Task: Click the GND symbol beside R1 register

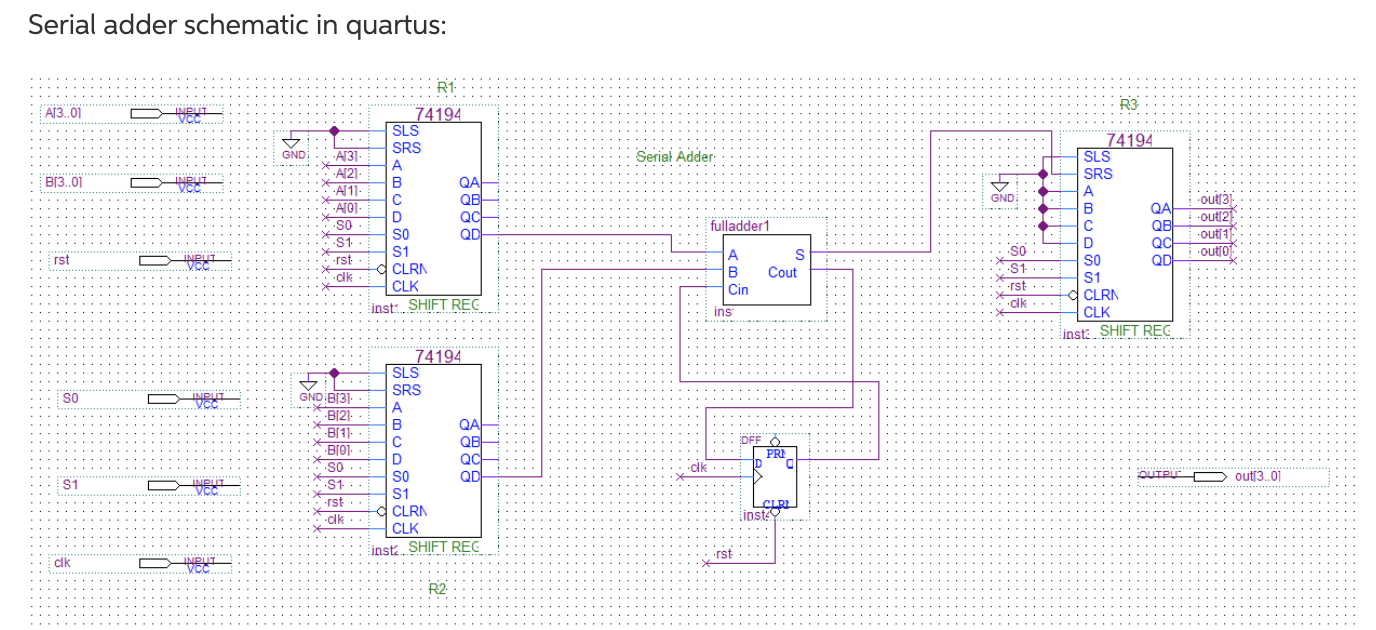Action: [293, 145]
